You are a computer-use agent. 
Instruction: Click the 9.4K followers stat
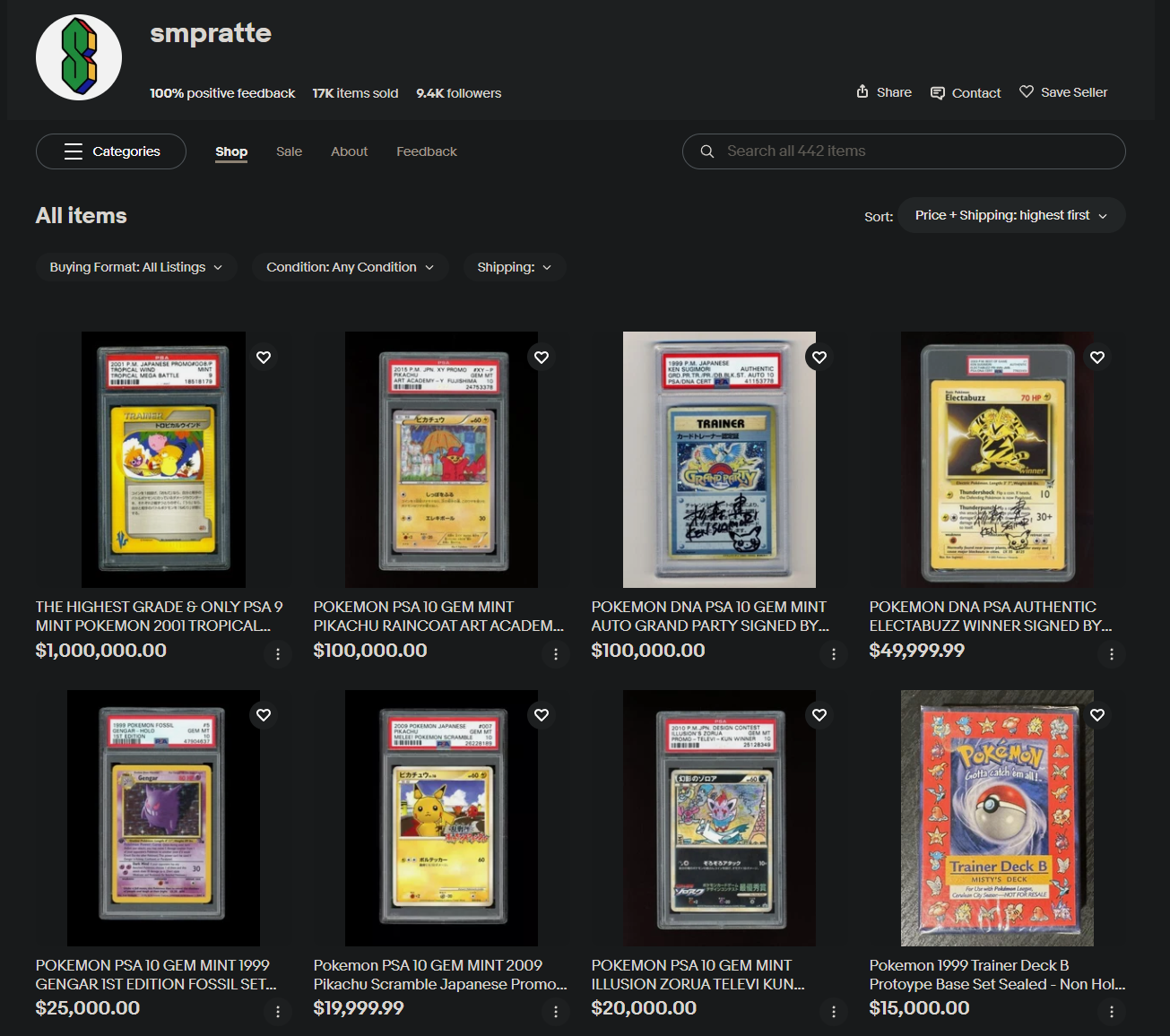point(459,93)
